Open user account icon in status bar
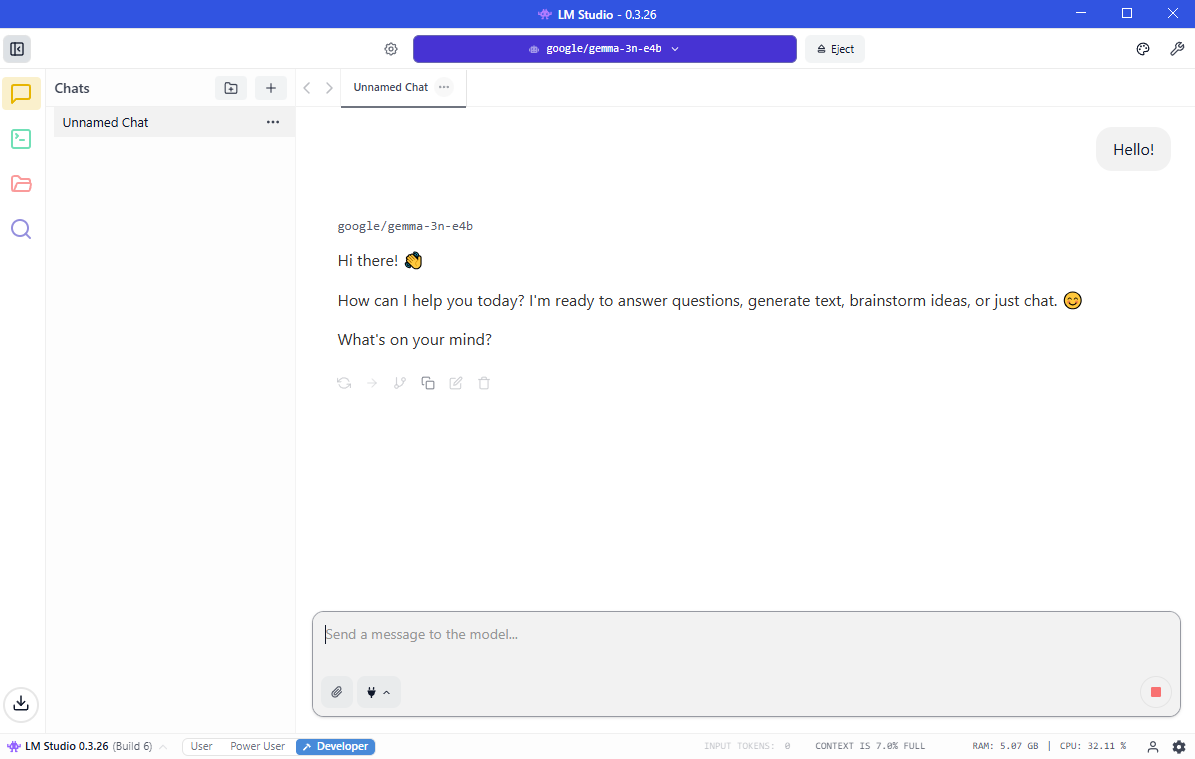The width and height of the screenshot is (1195, 759). tap(1153, 747)
